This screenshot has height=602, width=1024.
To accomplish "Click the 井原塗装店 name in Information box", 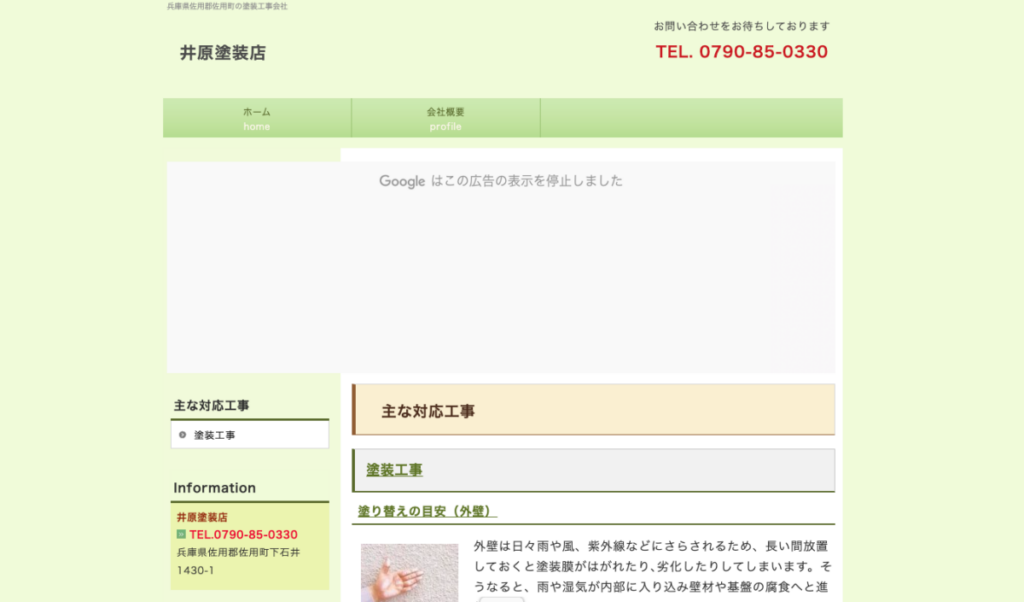I will pyautogui.click(x=202, y=518).
